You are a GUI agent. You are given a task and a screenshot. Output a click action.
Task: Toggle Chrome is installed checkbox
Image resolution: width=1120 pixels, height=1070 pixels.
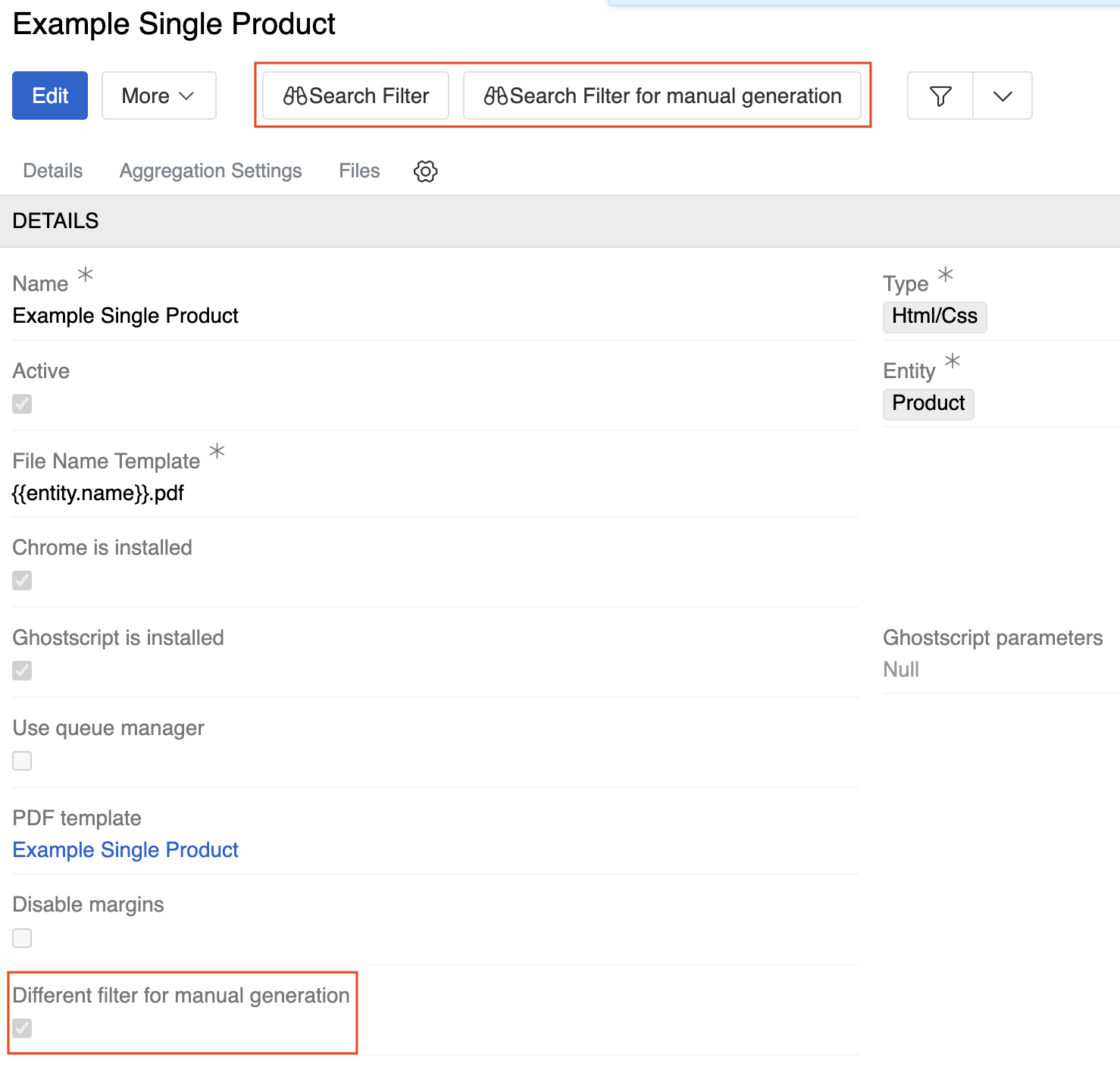tap(23, 580)
